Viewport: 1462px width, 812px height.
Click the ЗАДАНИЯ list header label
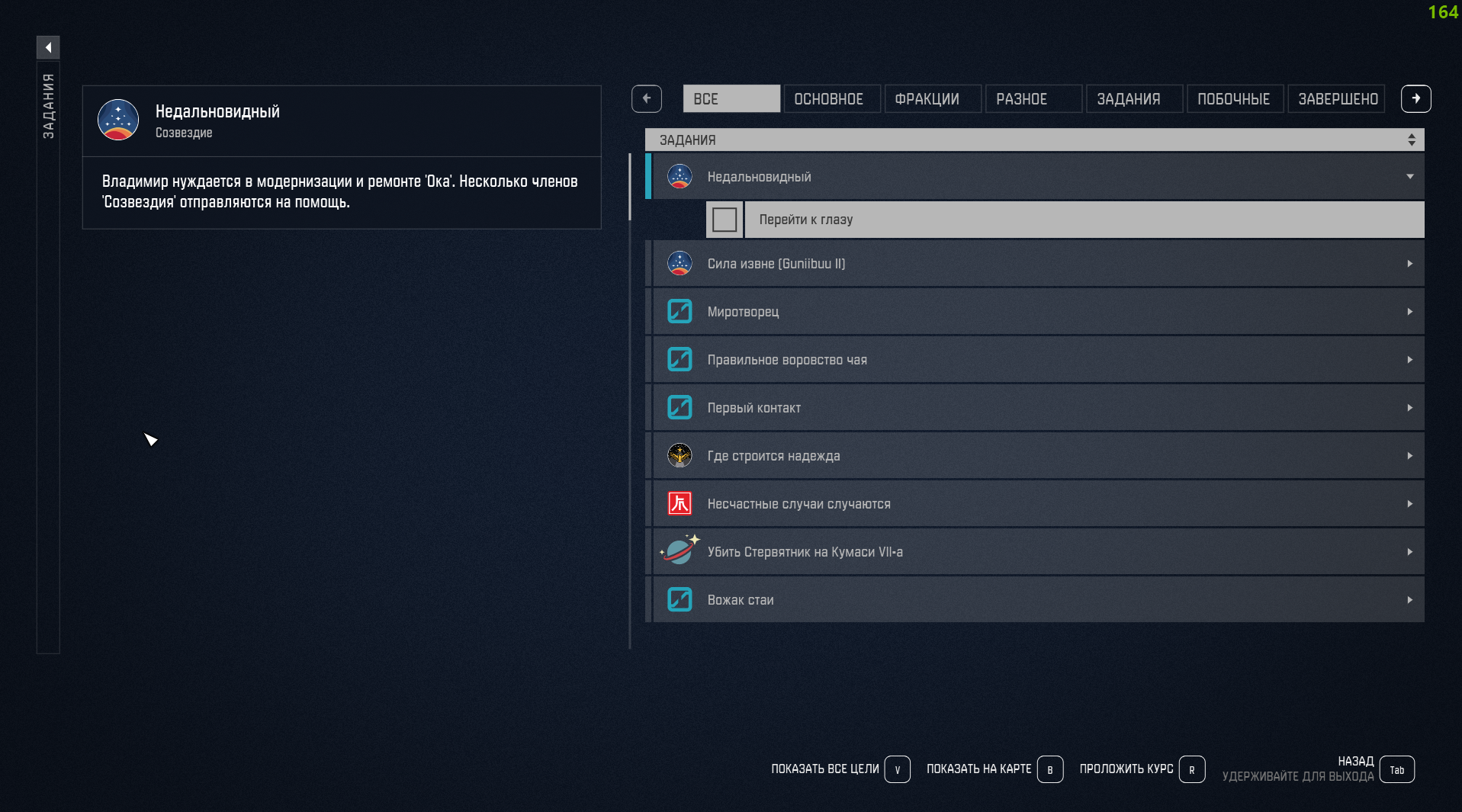click(688, 140)
